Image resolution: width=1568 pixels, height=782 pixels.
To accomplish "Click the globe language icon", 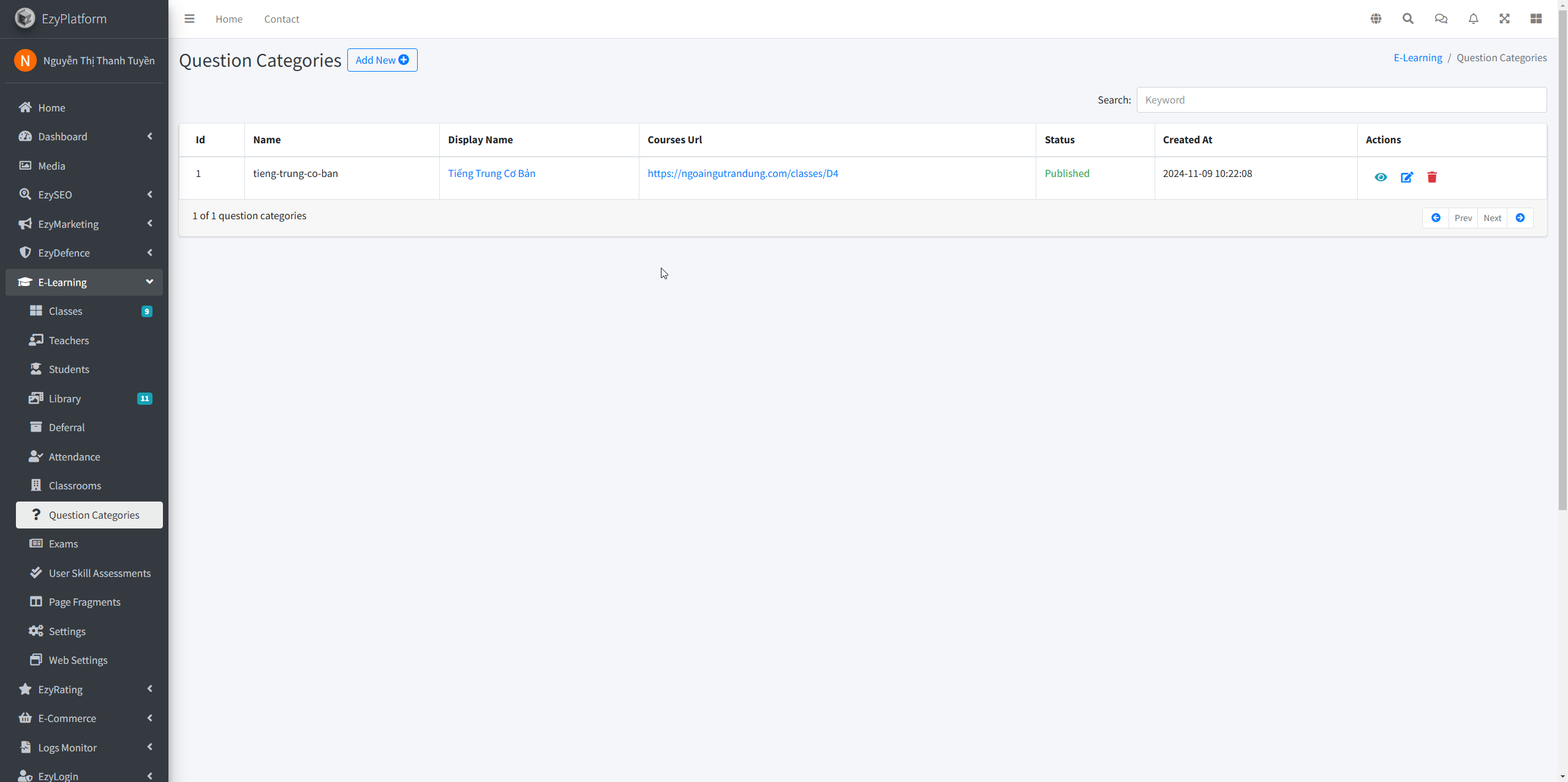I will point(1376,19).
